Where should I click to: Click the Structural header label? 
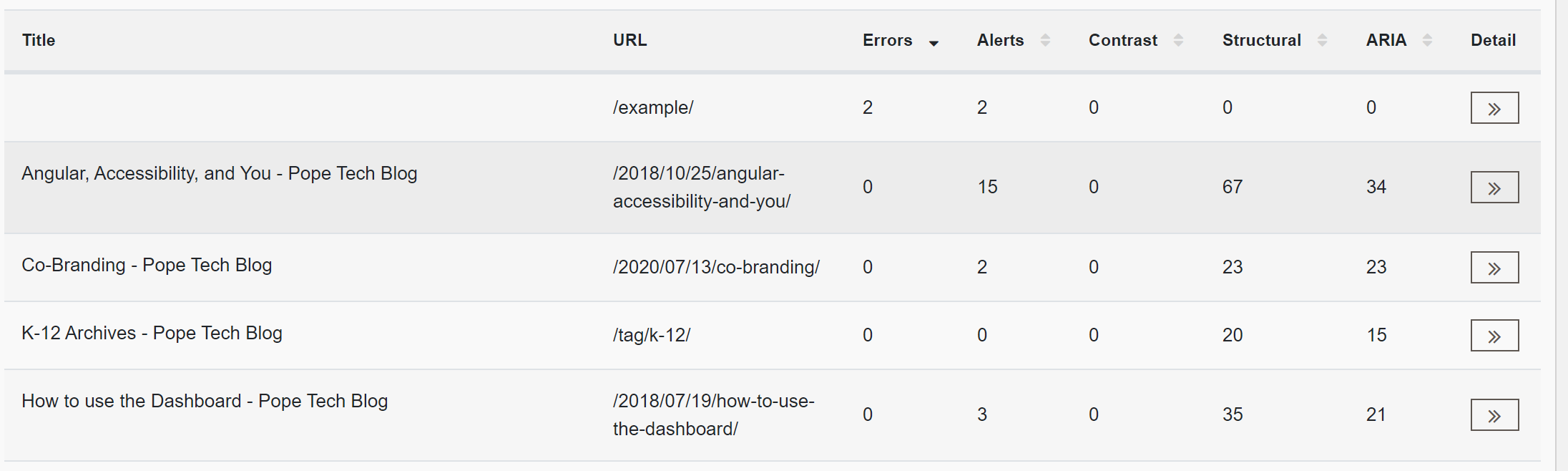pos(1261,40)
